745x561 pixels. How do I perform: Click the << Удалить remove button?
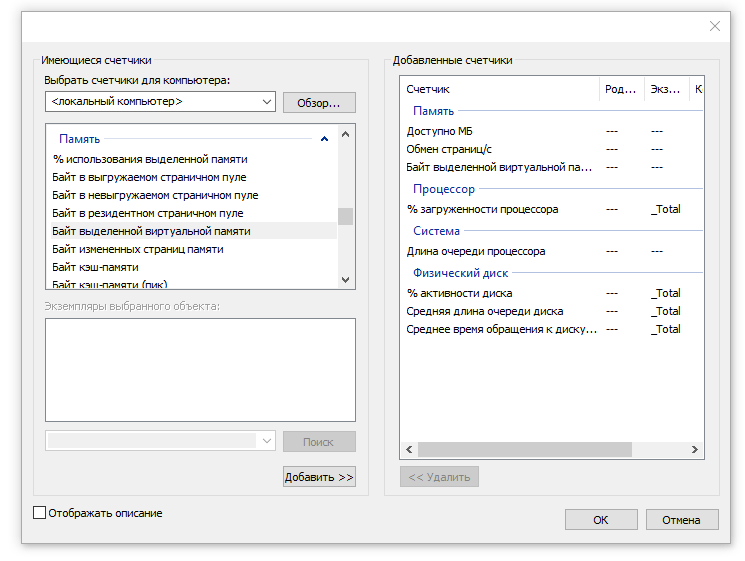[x=439, y=477]
